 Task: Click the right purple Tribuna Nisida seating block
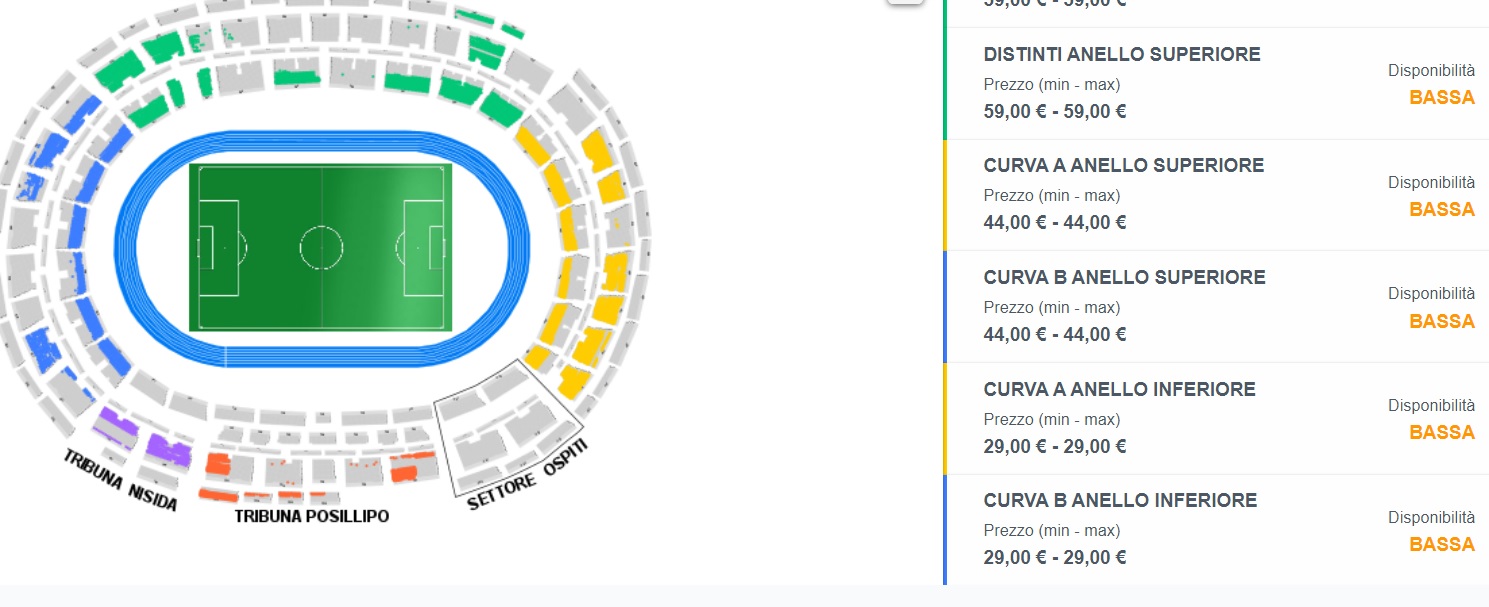coord(168,449)
